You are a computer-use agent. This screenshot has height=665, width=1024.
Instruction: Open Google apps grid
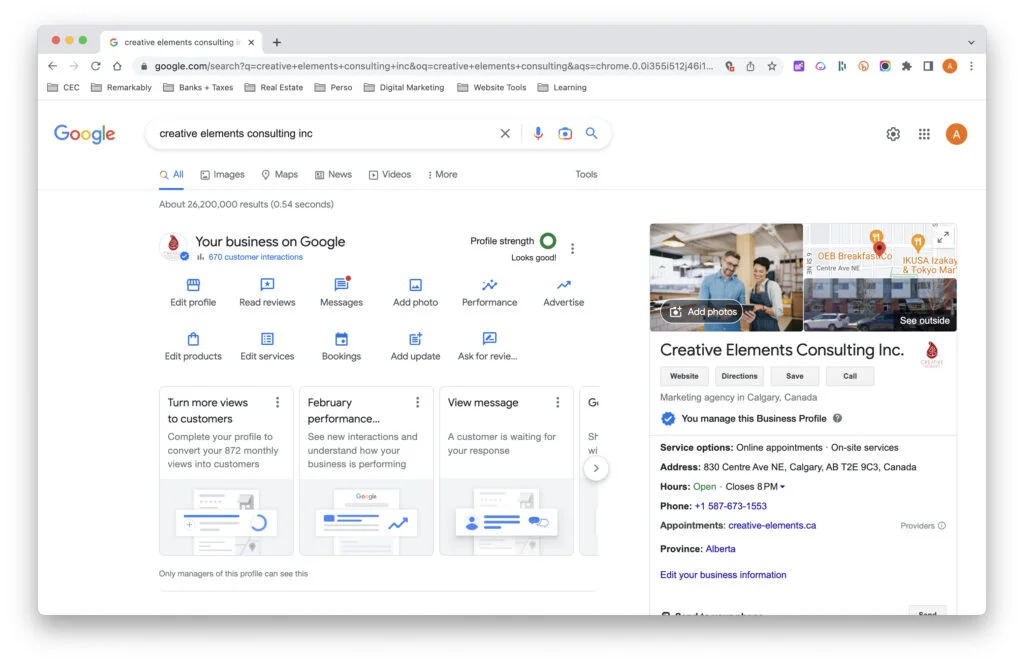pyautogui.click(x=924, y=134)
